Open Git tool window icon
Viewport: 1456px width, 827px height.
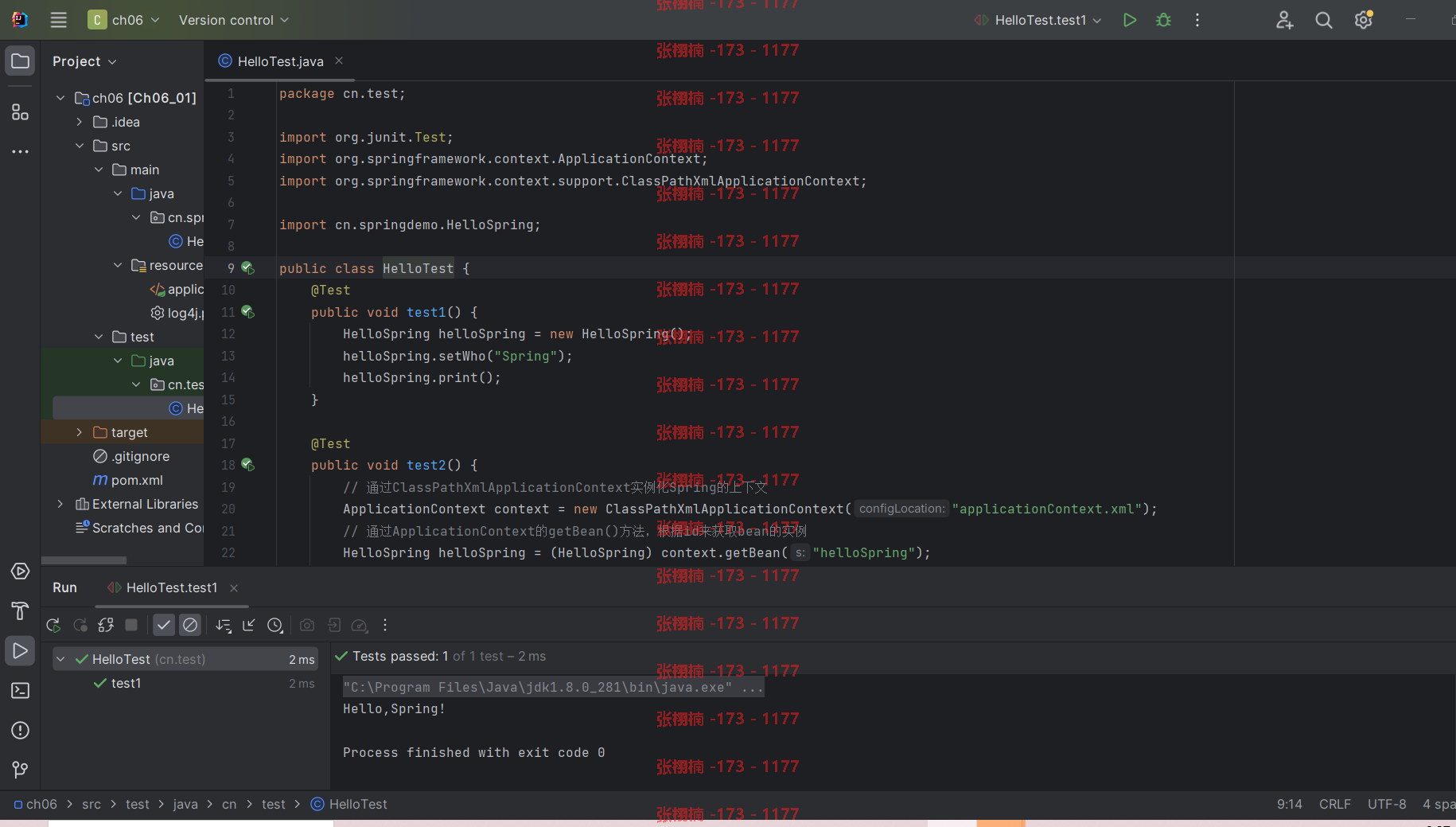click(x=20, y=770)
